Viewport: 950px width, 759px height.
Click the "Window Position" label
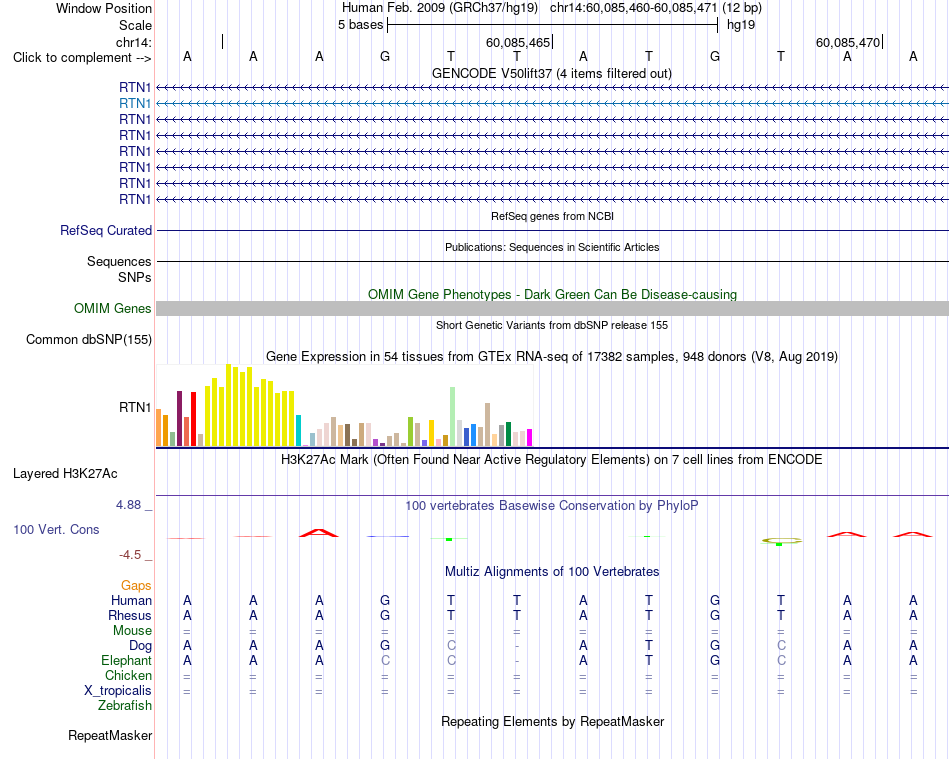(x=104, y=8)
